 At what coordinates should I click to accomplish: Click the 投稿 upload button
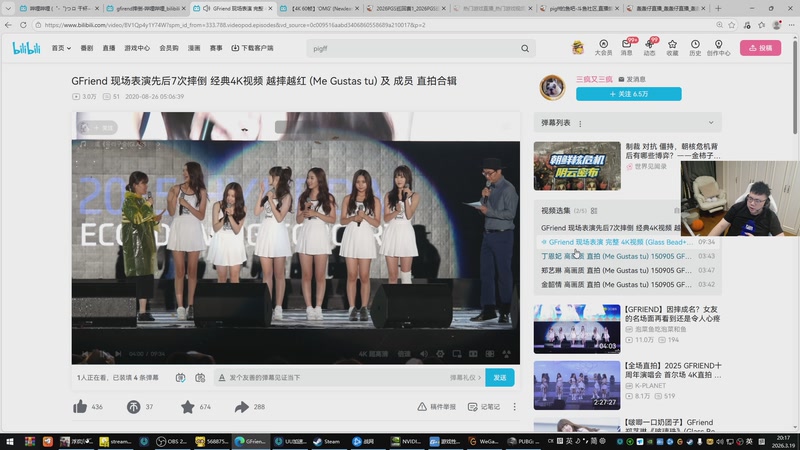pos(760,48)
